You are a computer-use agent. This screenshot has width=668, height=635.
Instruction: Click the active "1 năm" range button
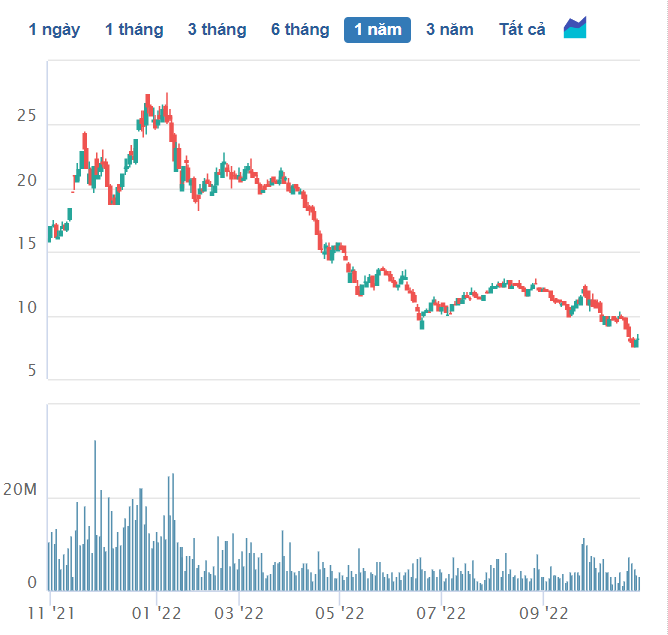[378, 30]
